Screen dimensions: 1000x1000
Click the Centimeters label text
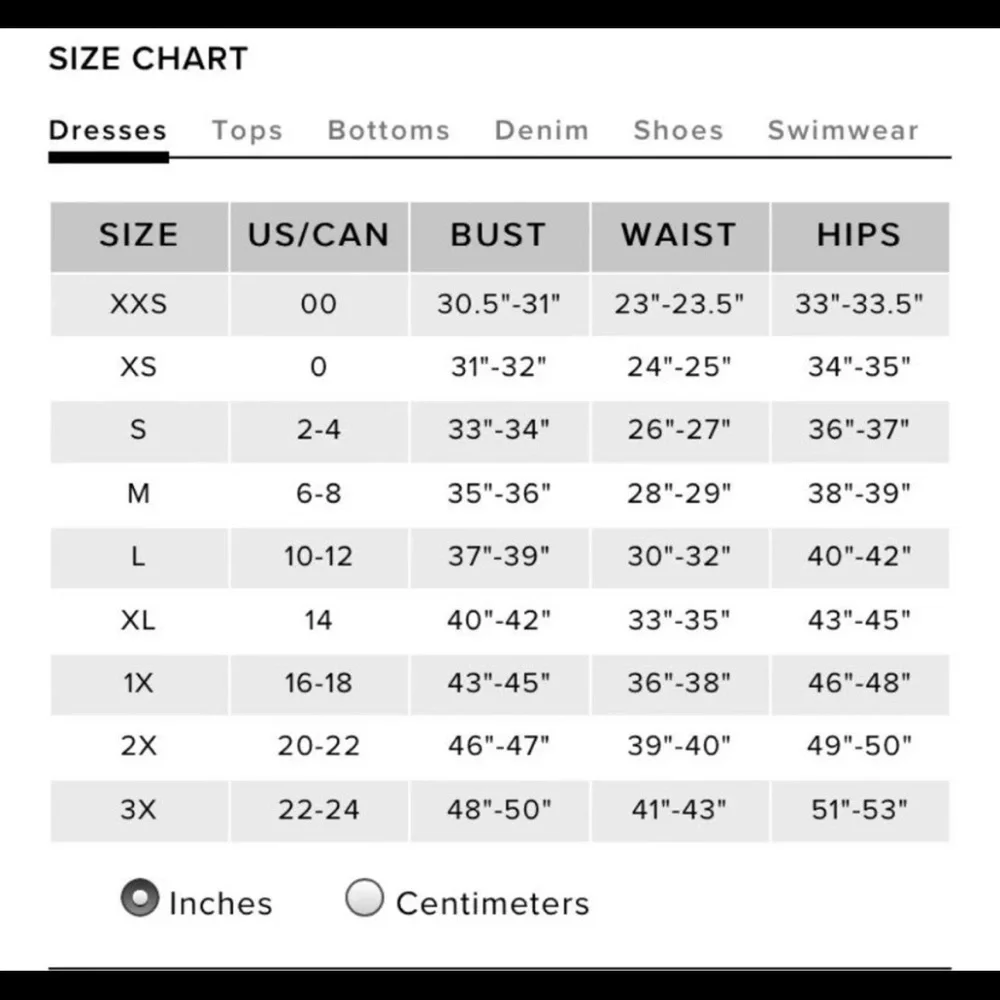pos(492,903)
